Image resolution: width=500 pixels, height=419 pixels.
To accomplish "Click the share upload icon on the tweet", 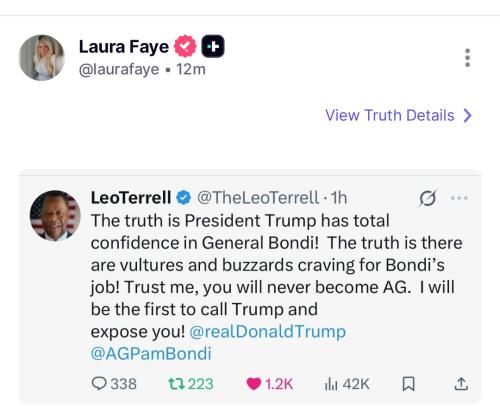I will (x=461, y=384).
